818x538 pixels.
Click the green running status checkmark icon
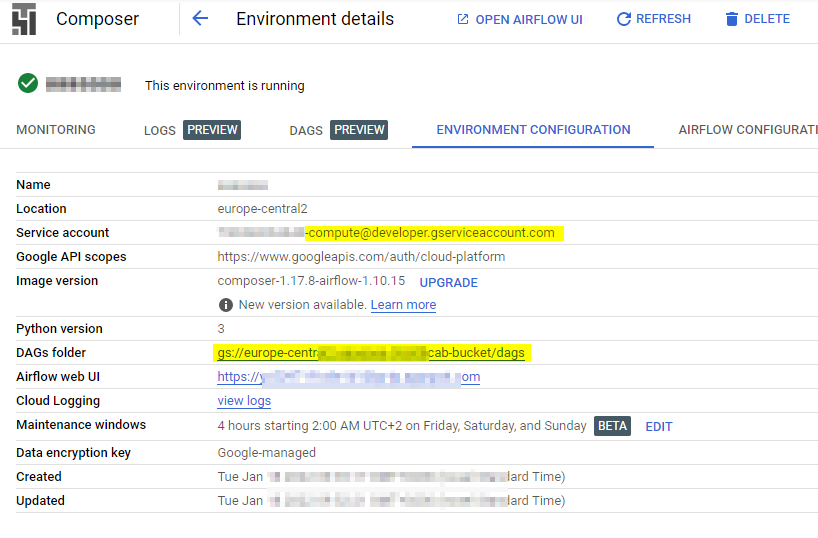tap(28, 83)
